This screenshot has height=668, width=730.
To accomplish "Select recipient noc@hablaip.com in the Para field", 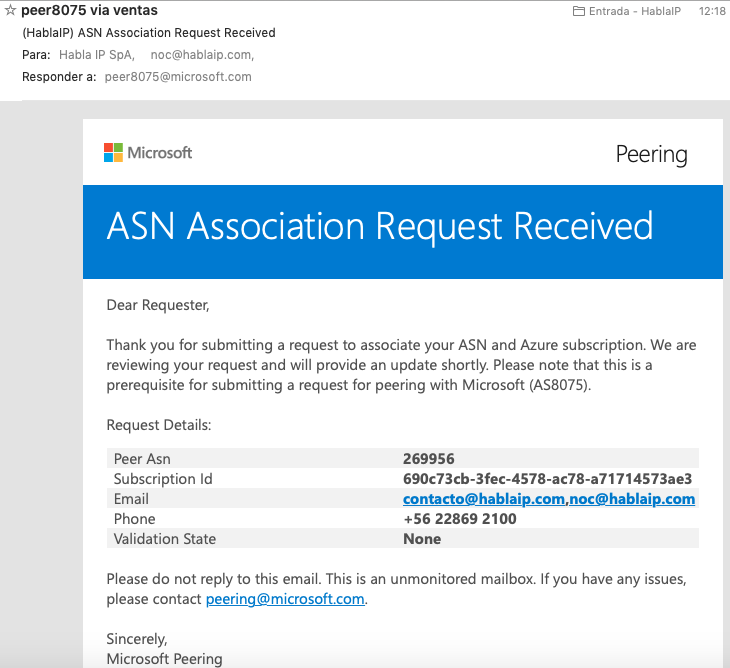I will (202, 55).
